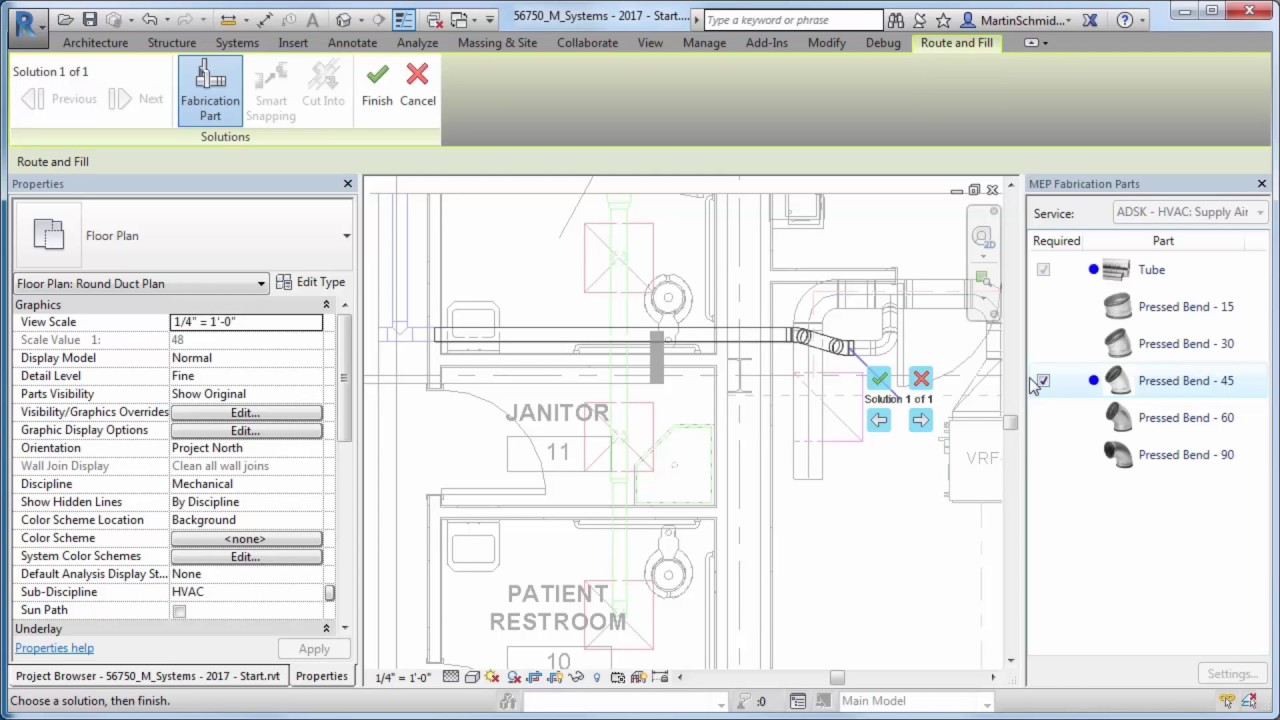Toggle Sun Path icon in the view control bar
This screenshot has height=720, width=1280.
pos(492,677)
